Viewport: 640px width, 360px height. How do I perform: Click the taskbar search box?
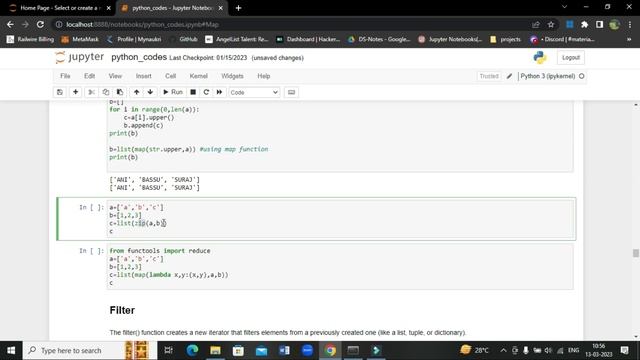pyautogui.click(x=90, y=350)
